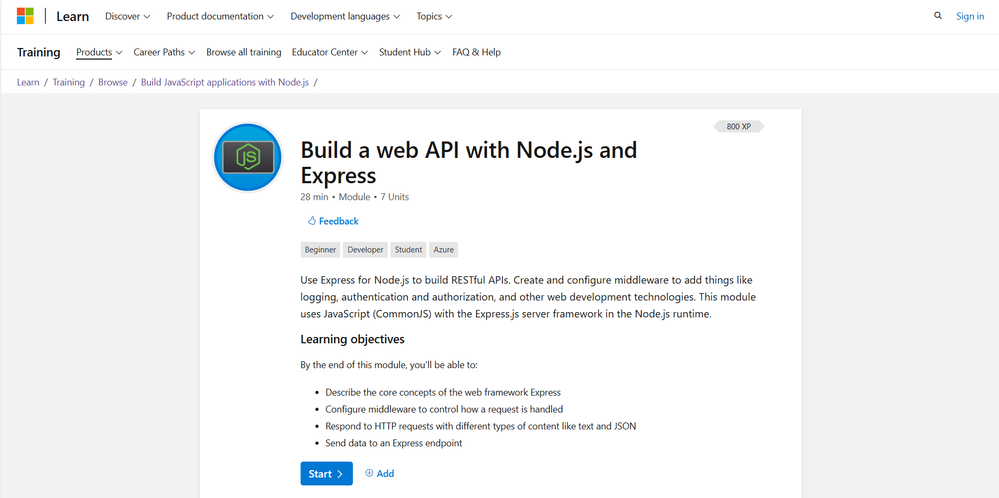Open the Student Hub dropdown
999x498 pixels.
(x=410, y=52)
